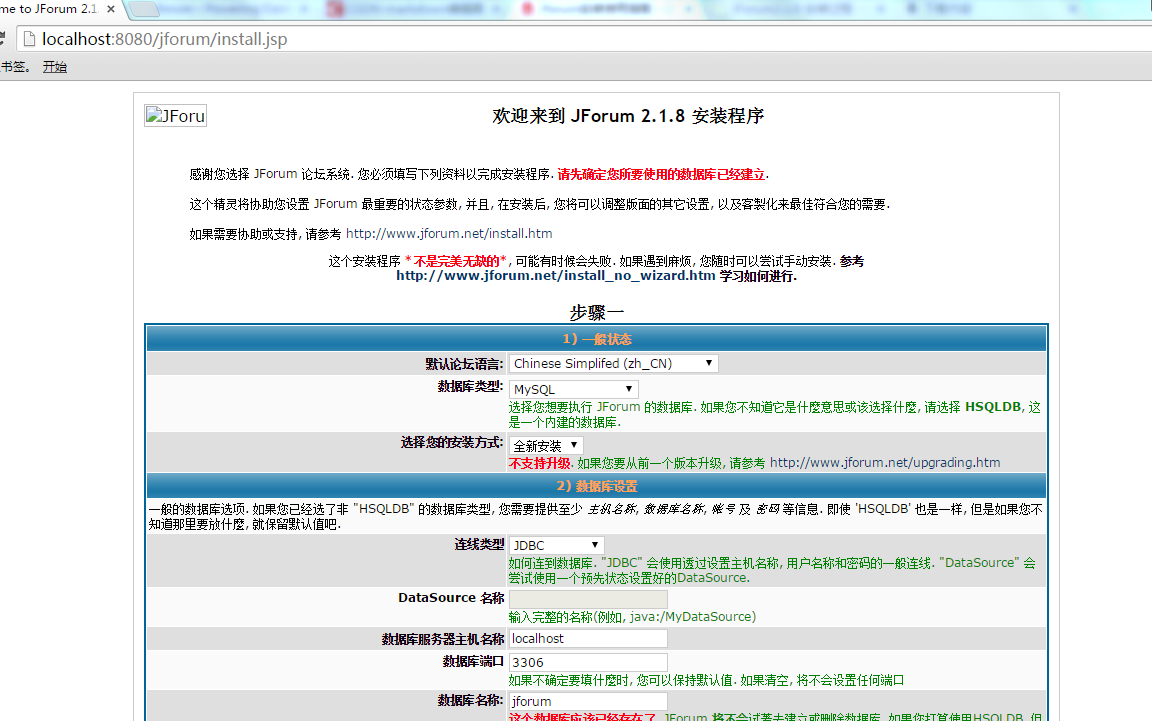
Task: Click the page icon in address bar
Action: pyautogui.click(x=29, y=39)
